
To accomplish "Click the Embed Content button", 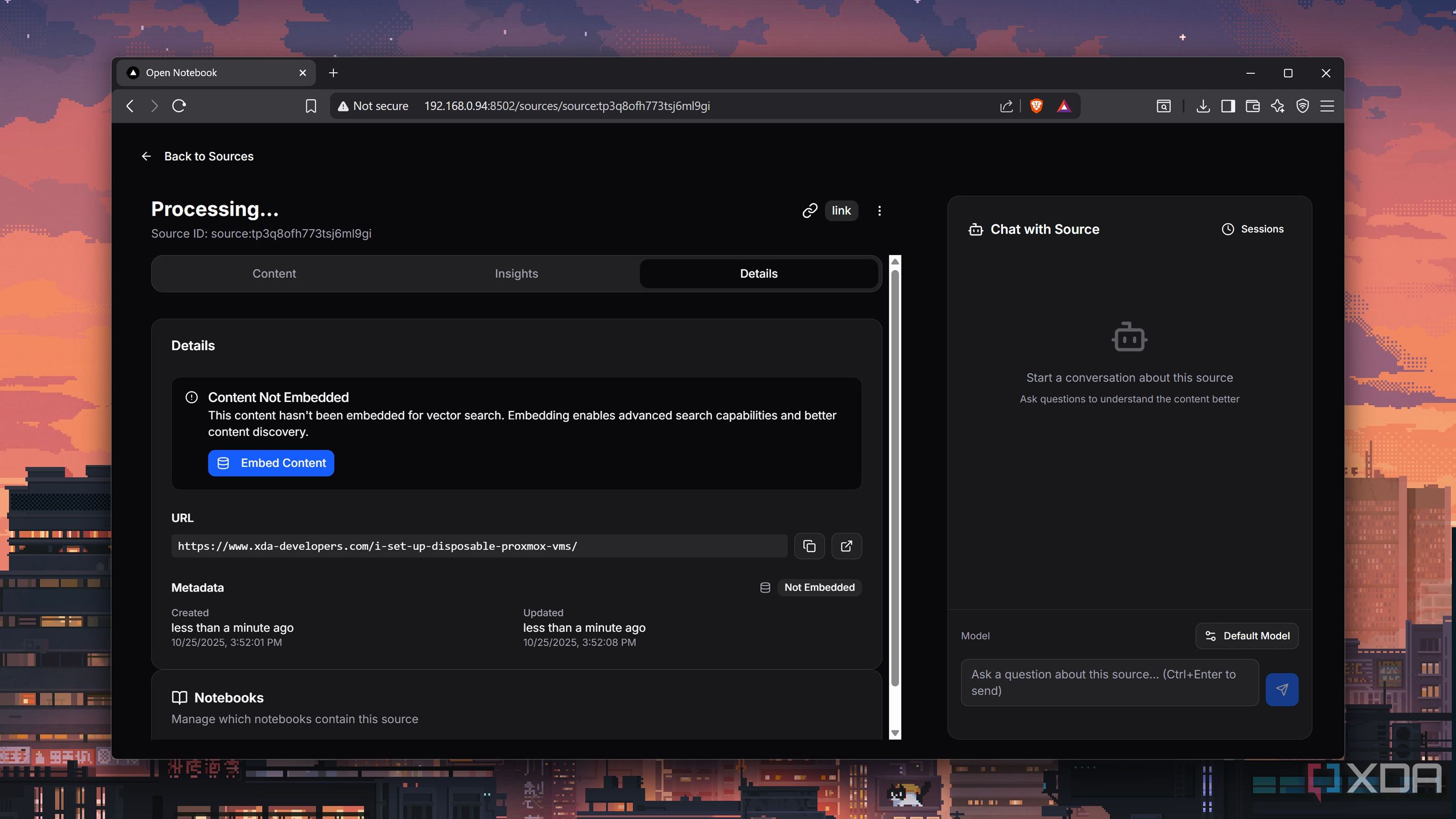I will click(x=271, y=463).
